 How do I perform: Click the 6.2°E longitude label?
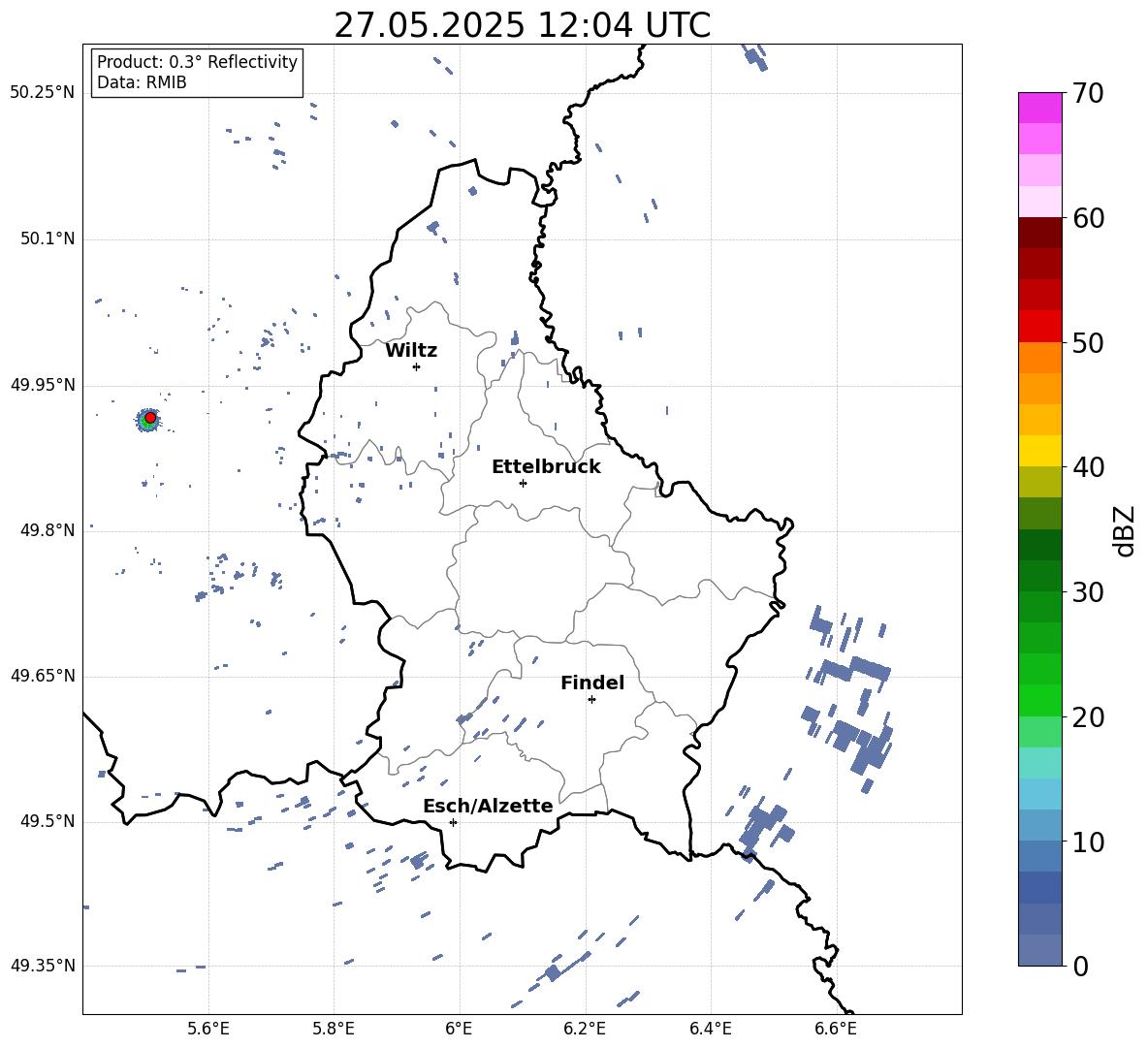[585, 1029]
